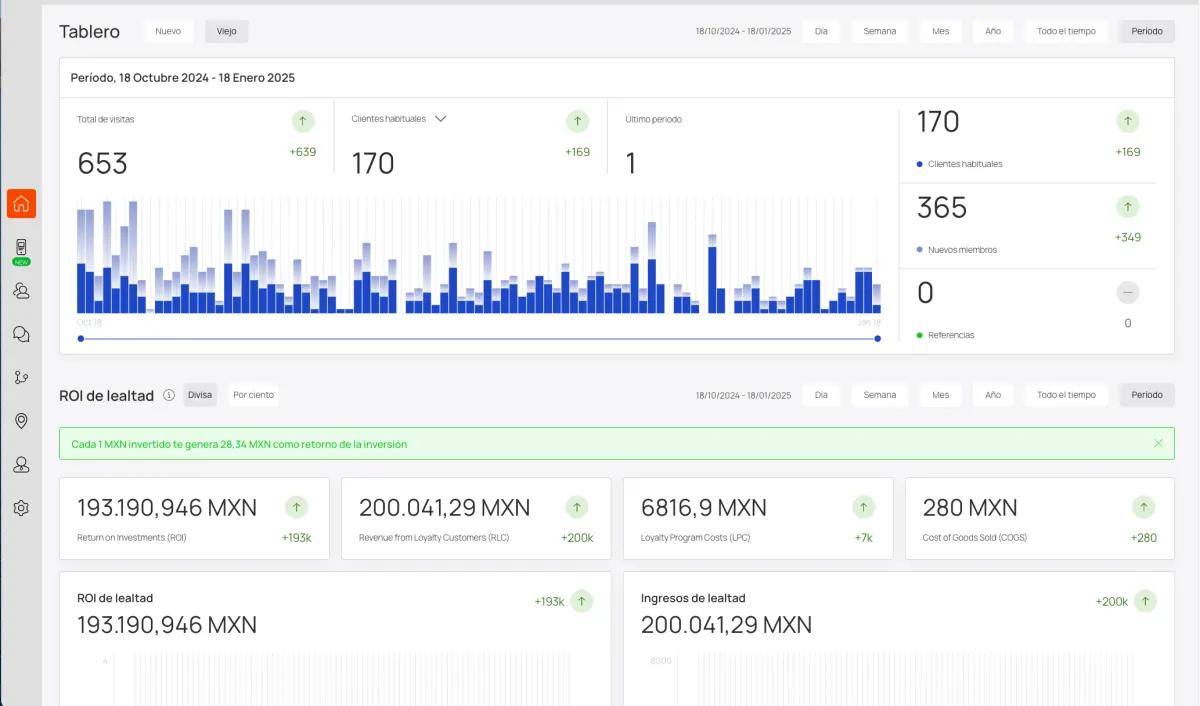
Task: Switch dashboard to Nuevo view
Action: [x=168, y=31]
